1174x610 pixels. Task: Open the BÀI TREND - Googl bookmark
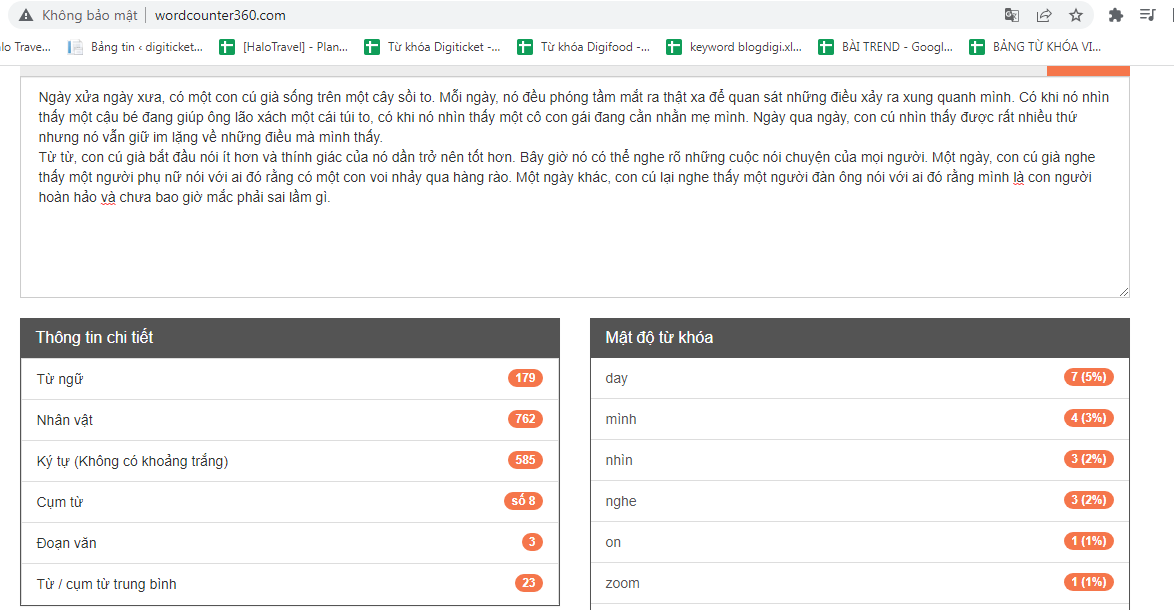pyautogui.click(x=886, y=47)
